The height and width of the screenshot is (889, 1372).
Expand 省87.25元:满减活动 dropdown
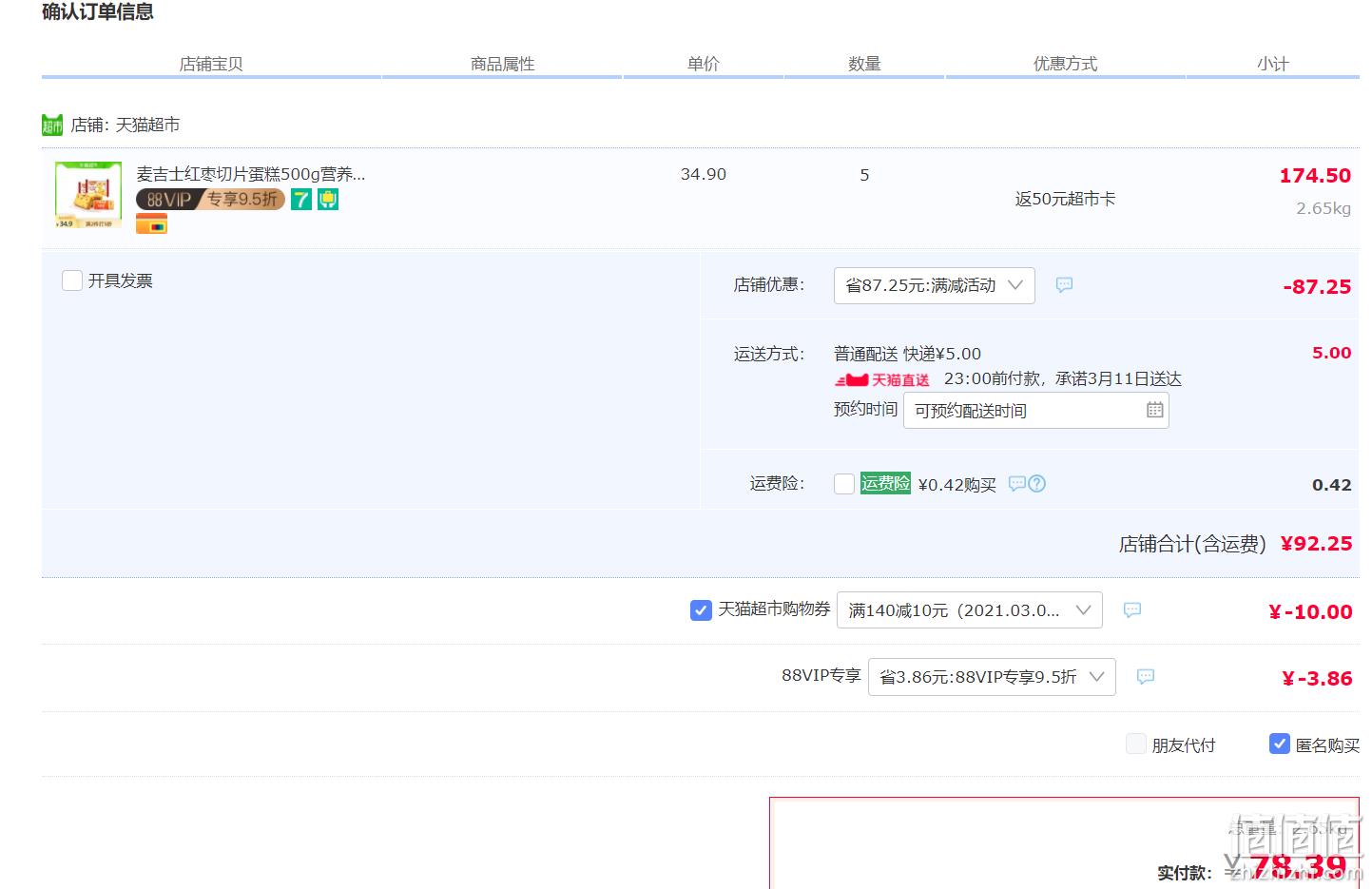coord(935,285)
